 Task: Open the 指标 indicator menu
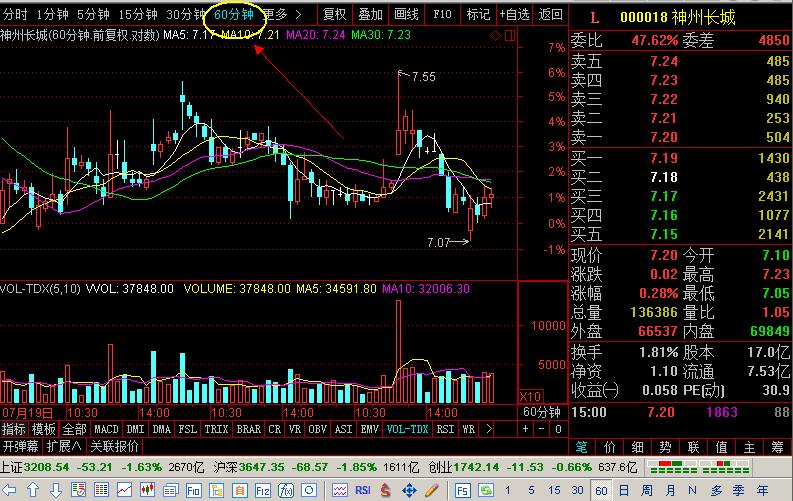click(14, 429)
